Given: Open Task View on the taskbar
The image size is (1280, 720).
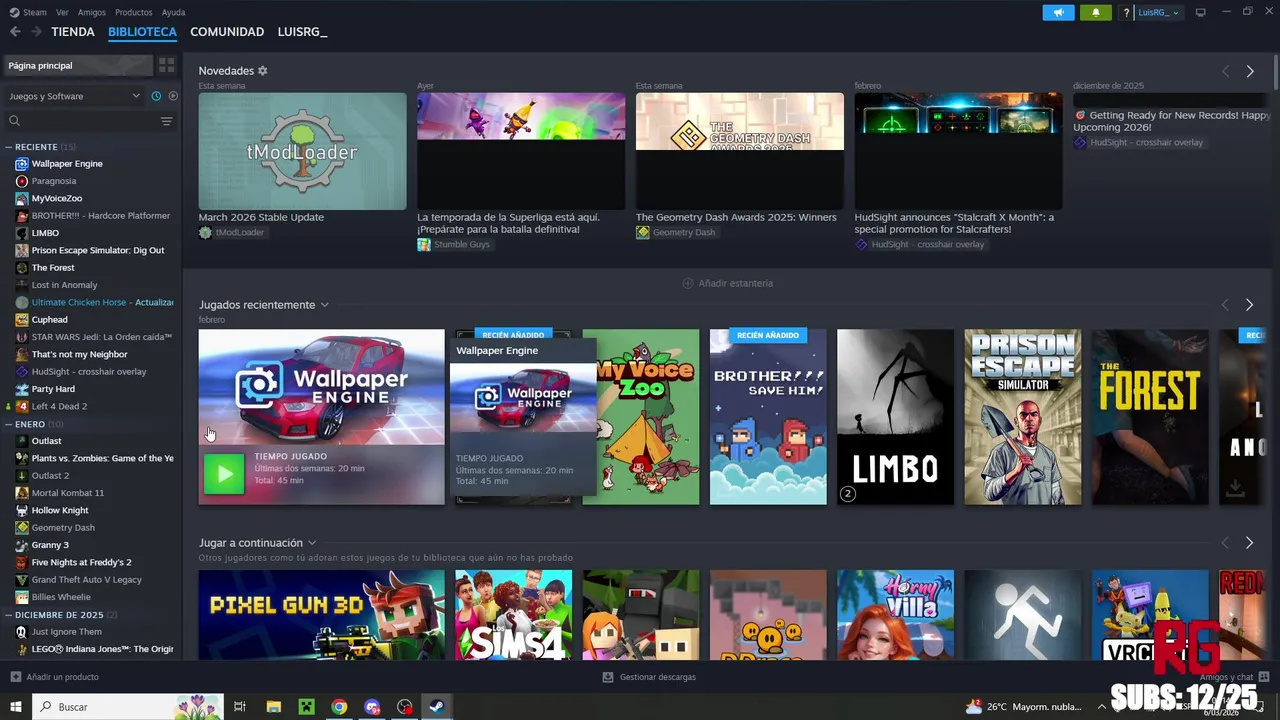Looking at the screenshot, I should [240, 707].
